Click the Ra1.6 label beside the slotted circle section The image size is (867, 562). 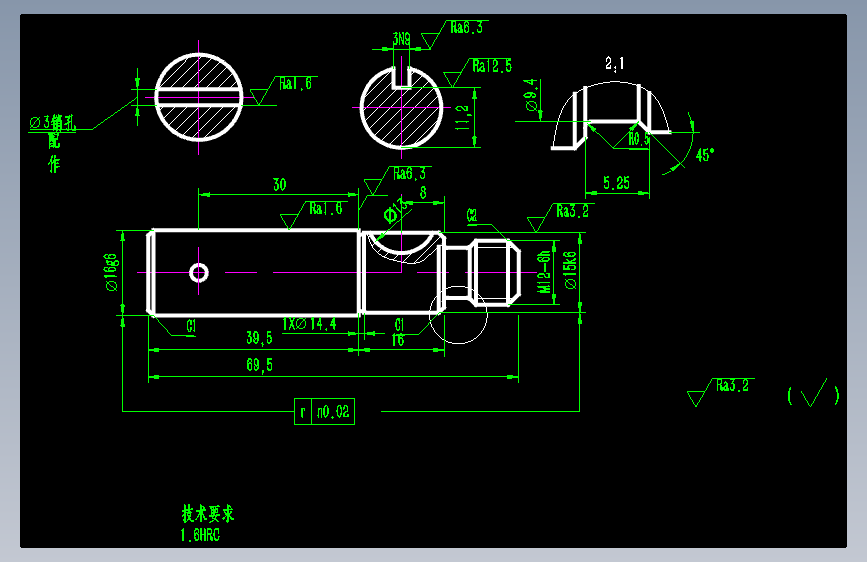point(295,84)
